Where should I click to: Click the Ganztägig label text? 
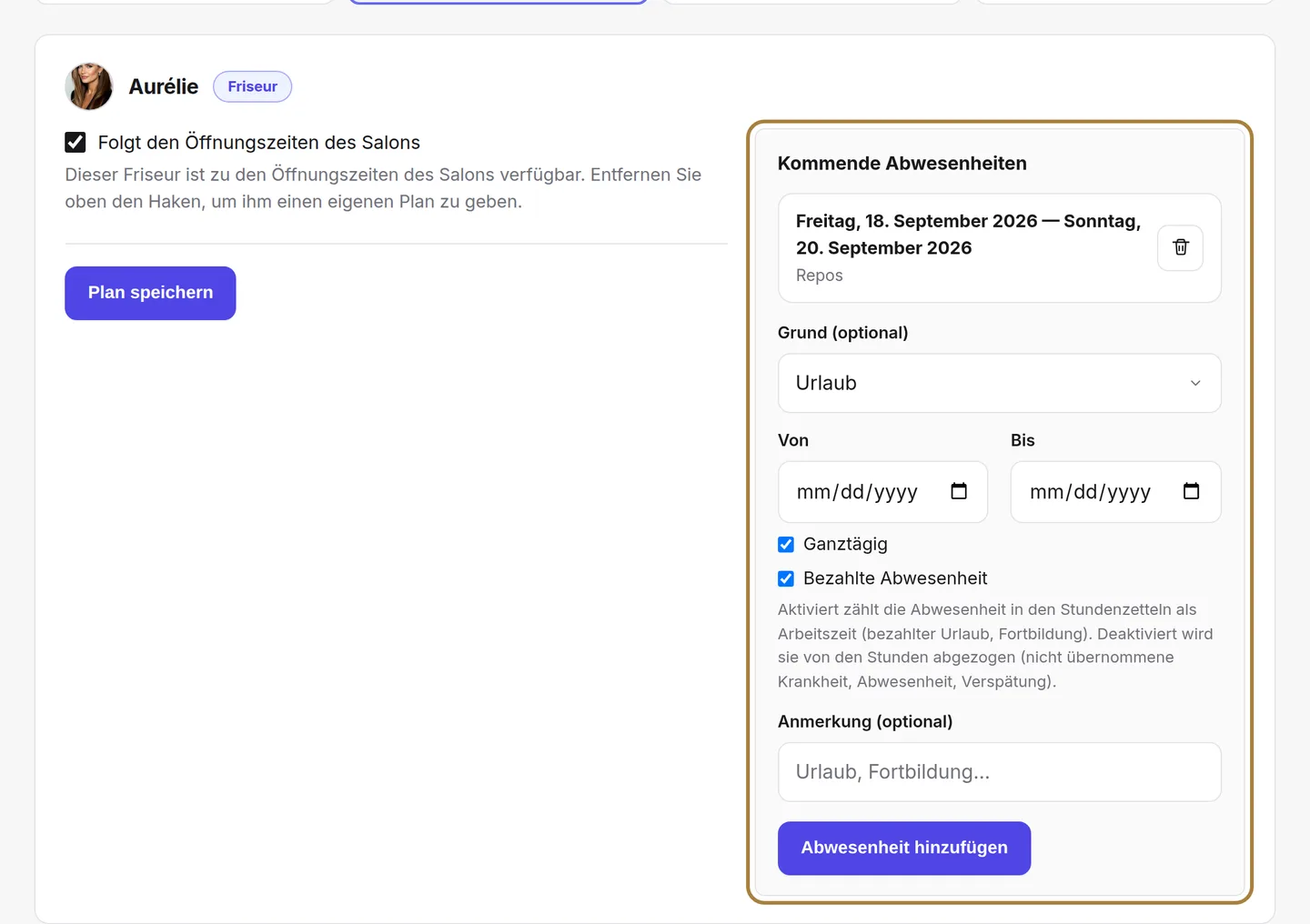[845, 544]
